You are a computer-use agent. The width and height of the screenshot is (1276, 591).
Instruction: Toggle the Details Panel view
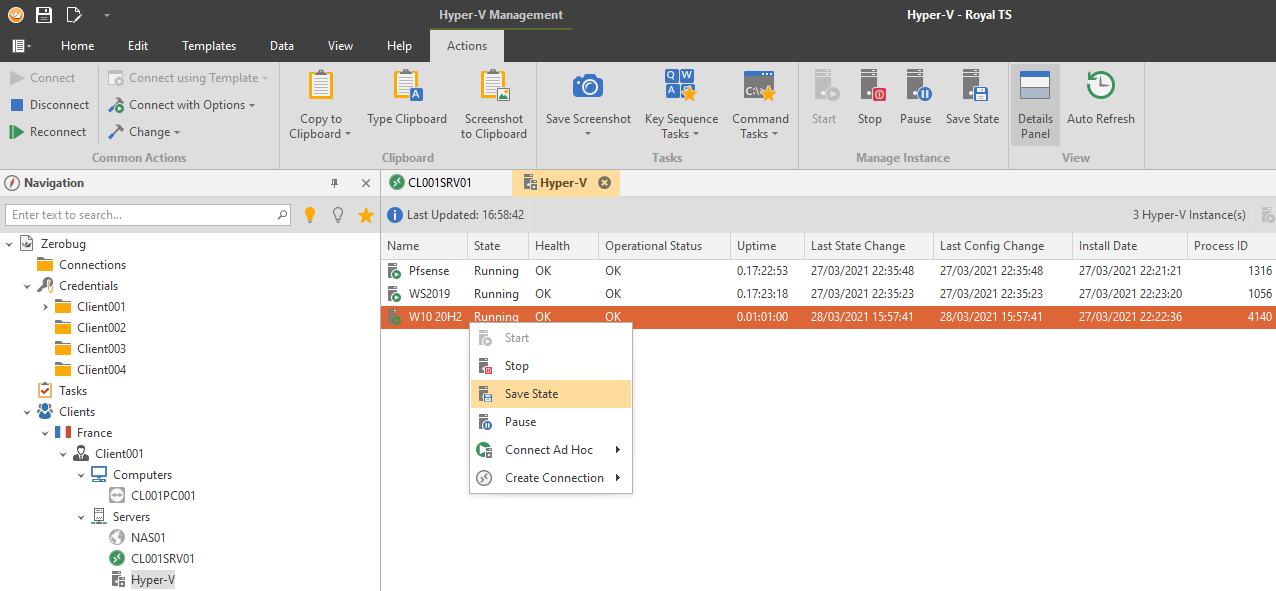coord(1035,105)
